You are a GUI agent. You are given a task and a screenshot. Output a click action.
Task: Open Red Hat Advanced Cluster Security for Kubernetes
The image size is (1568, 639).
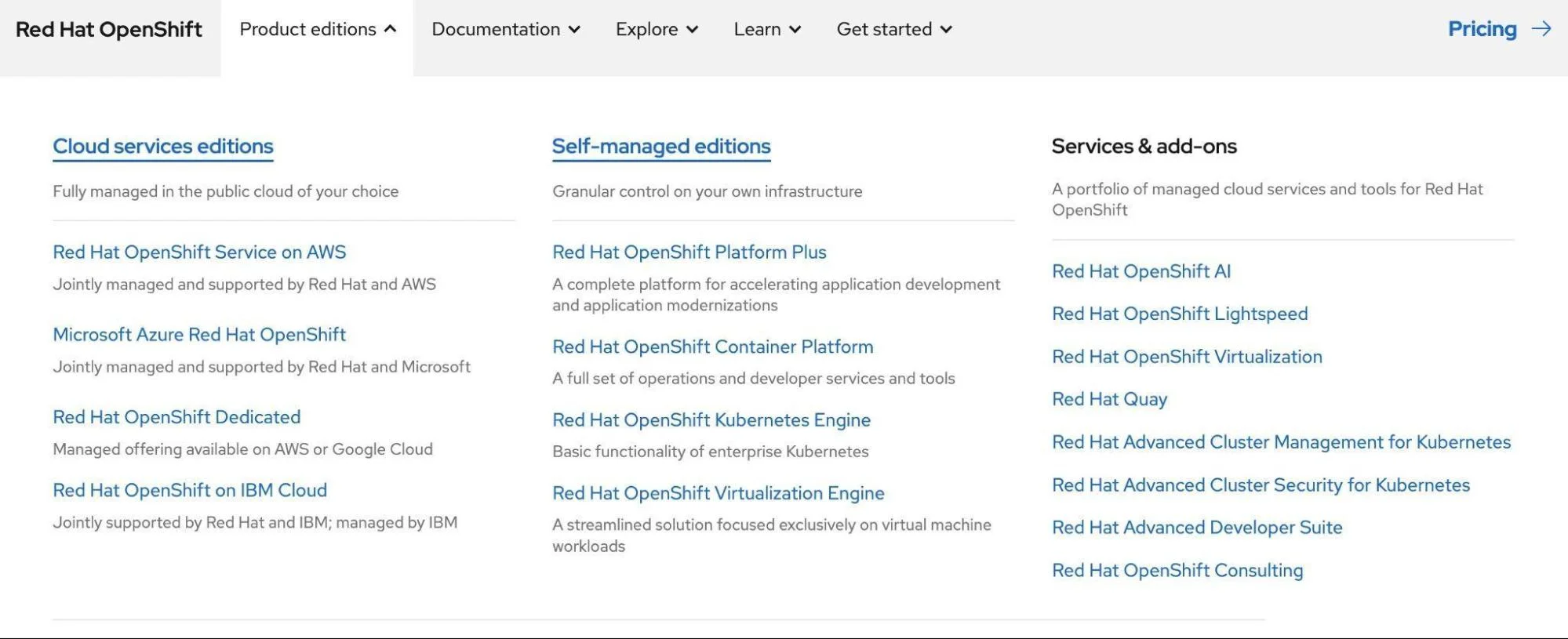(x=1261, y=485)
